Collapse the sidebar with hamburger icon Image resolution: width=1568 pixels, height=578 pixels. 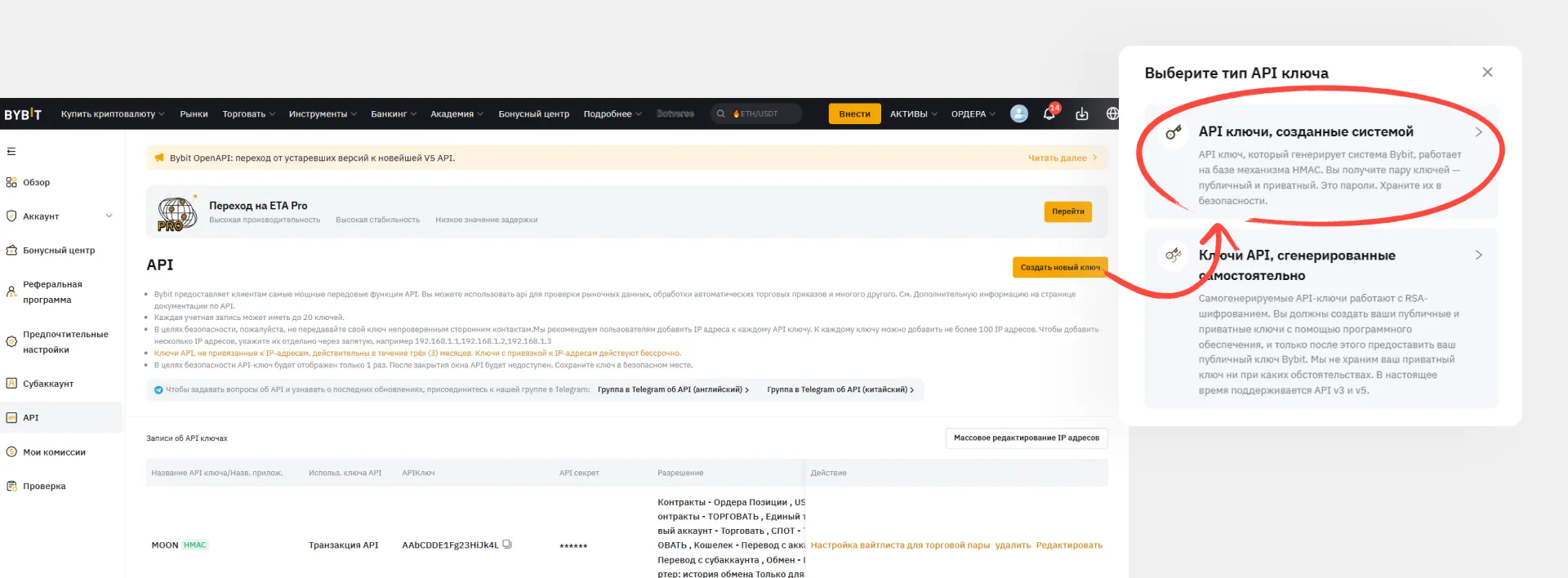click(x=11, y=151)
